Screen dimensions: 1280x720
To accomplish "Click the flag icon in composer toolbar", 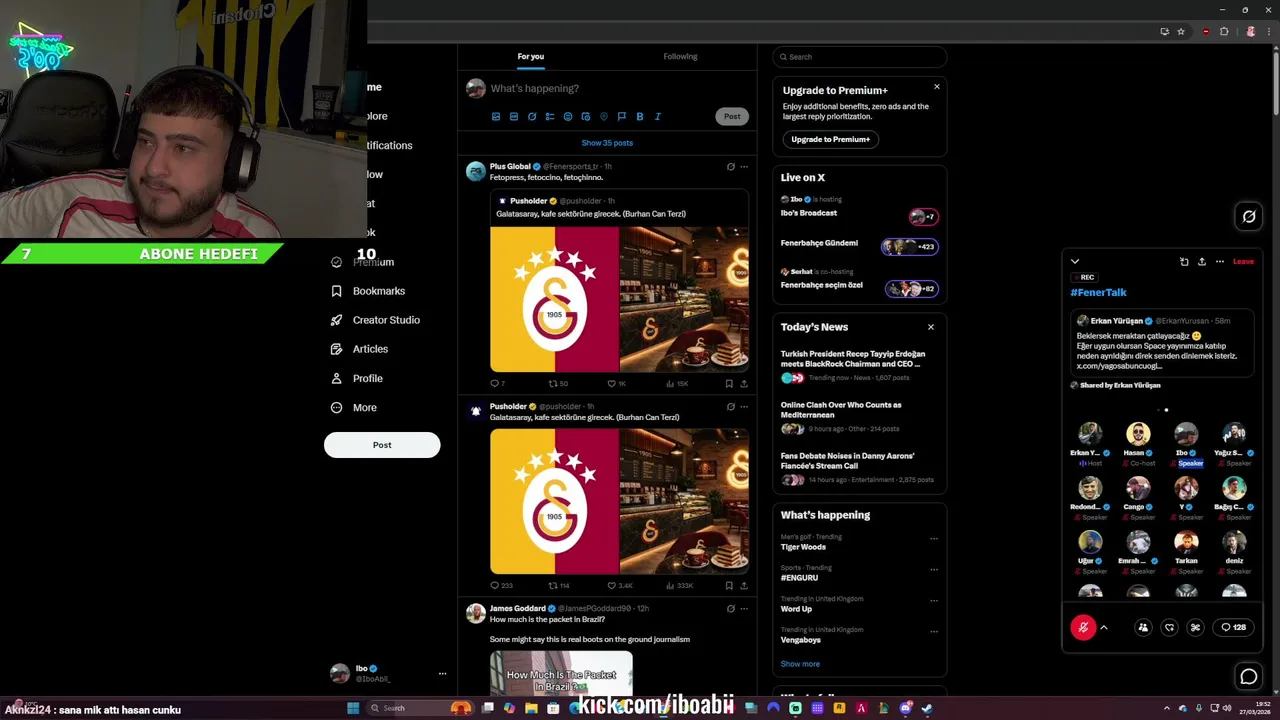I will (622, 117).
